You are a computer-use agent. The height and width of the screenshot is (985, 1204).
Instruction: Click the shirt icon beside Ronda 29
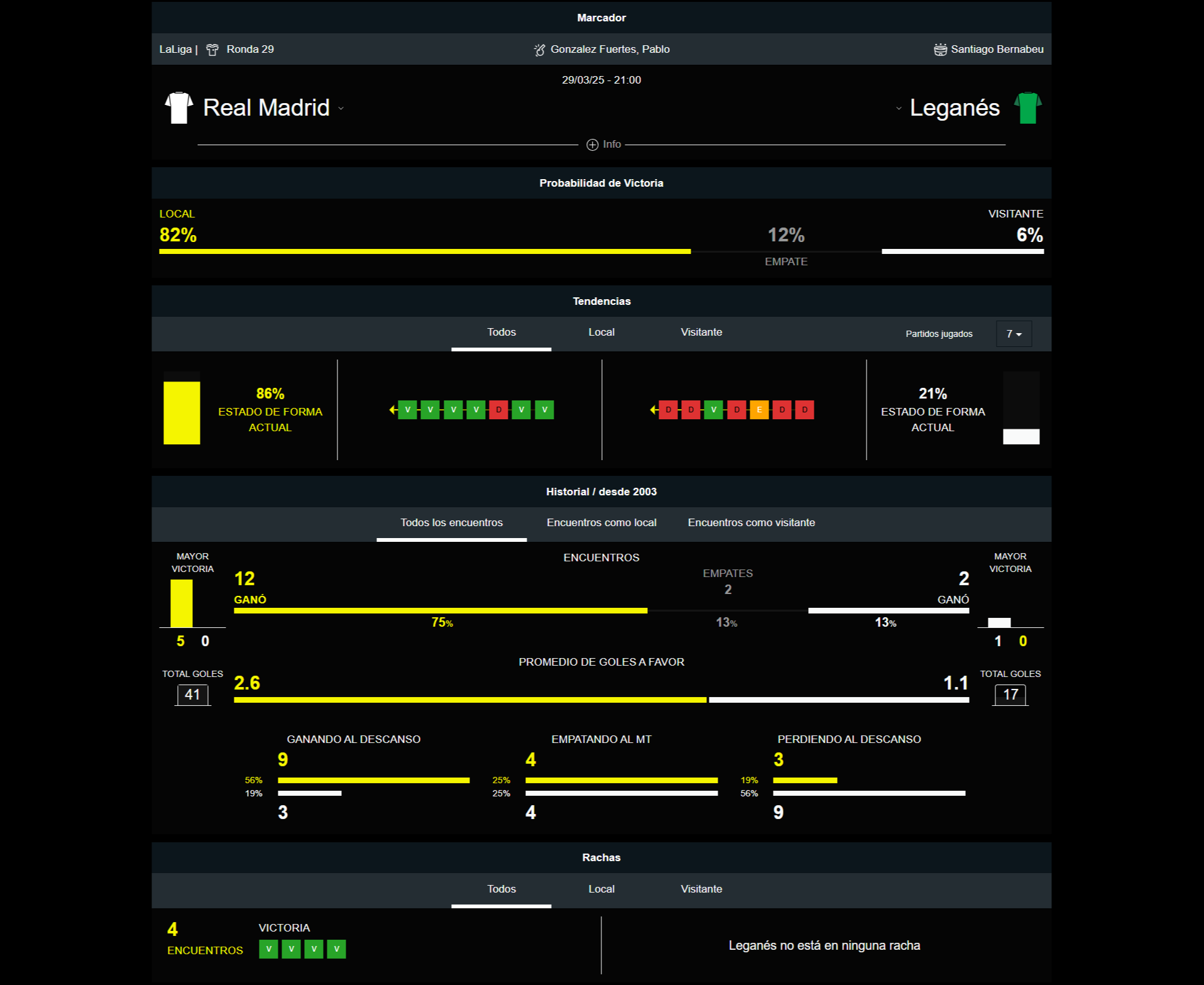click(212, 50)
